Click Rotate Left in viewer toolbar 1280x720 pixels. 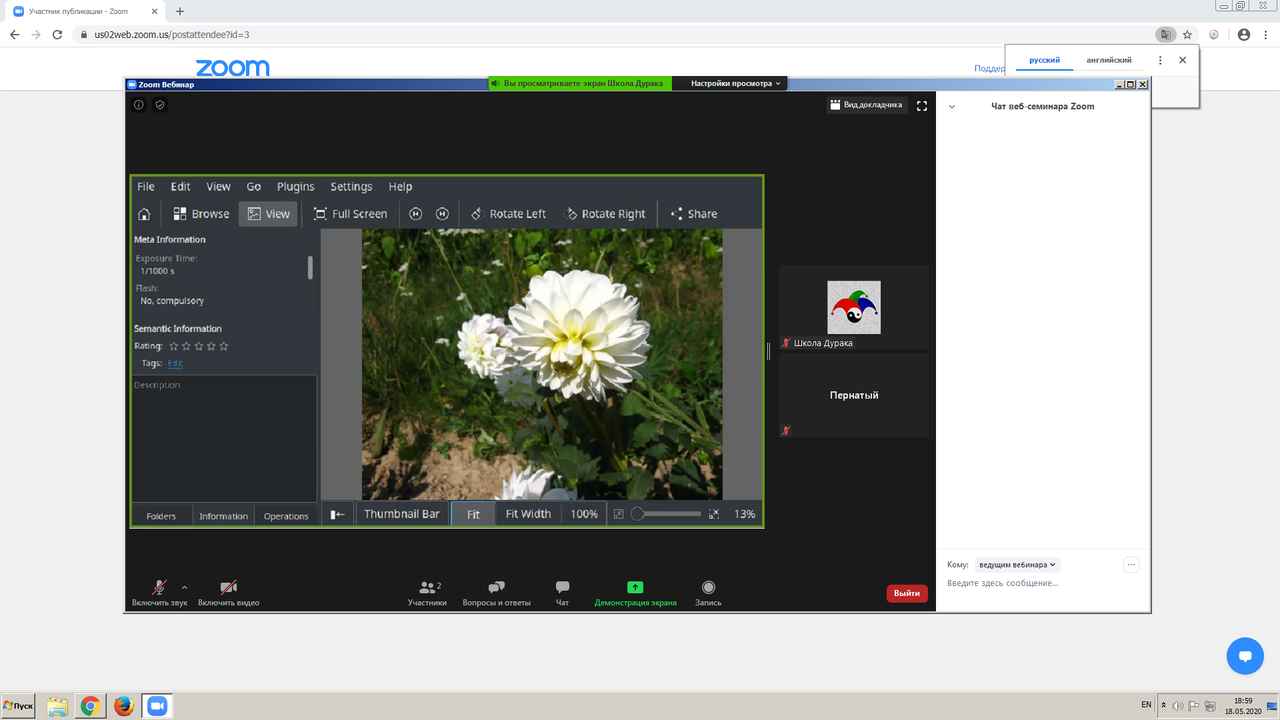[x=508, y=214]
